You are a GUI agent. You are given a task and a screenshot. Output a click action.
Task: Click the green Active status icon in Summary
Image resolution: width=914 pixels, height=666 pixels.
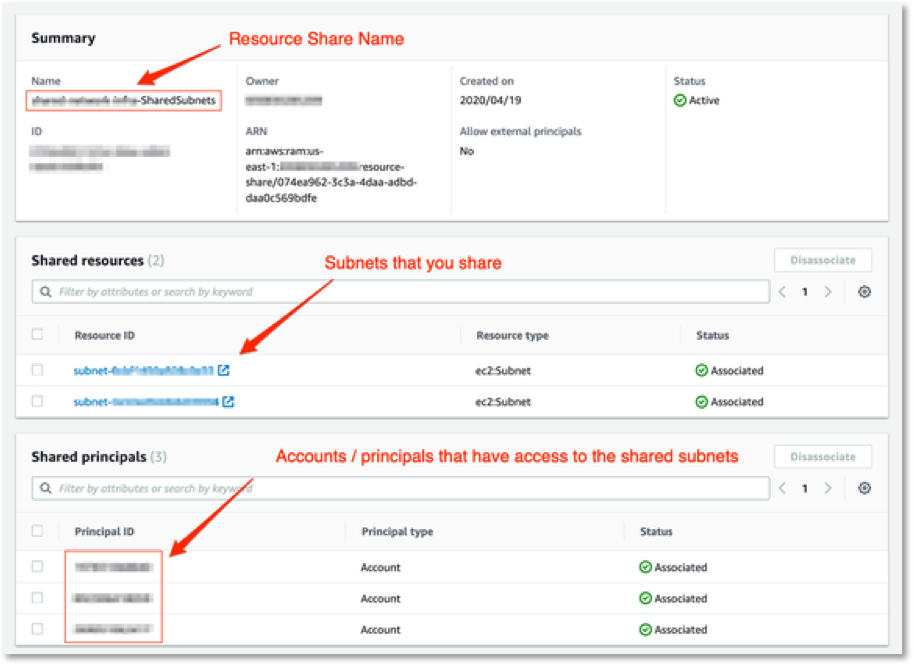(x=681, y=100)
